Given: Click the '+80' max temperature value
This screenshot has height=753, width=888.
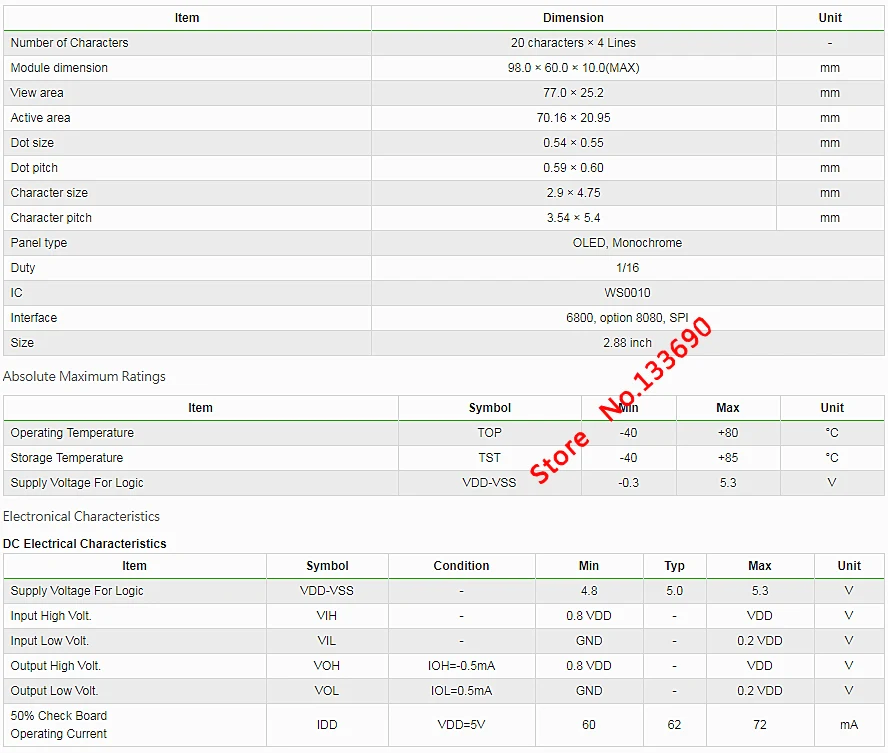Looking at the screenshot, I should pos(728,433).
